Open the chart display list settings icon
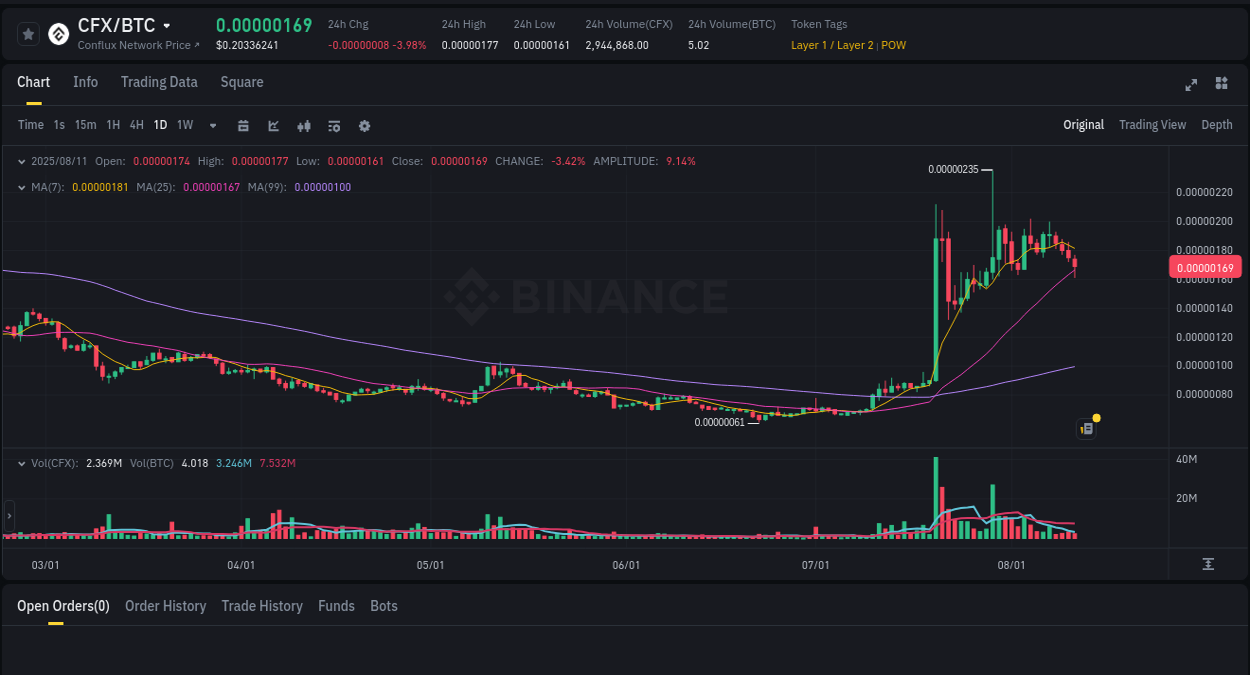1250x675 pixels. tap(334, 126)
